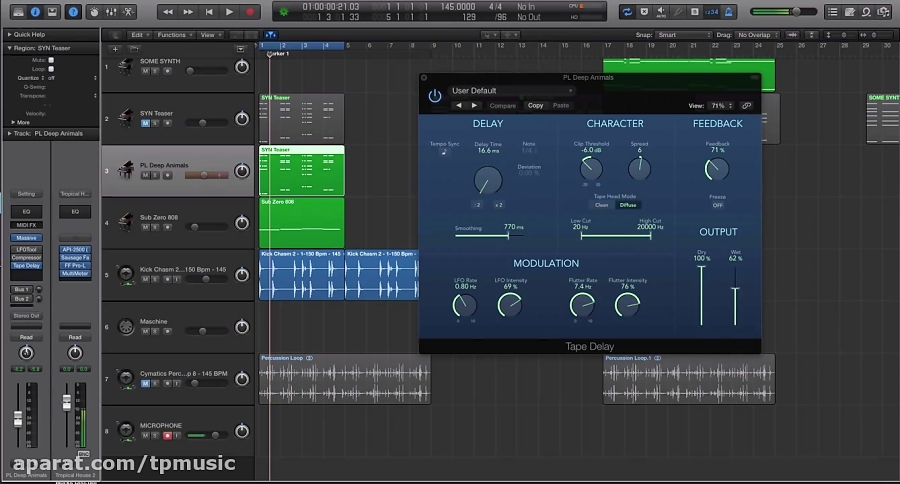This screenshot has height=484, width=900.
Task: Open the View 71% size dropdown
Action: pos(722,106)
